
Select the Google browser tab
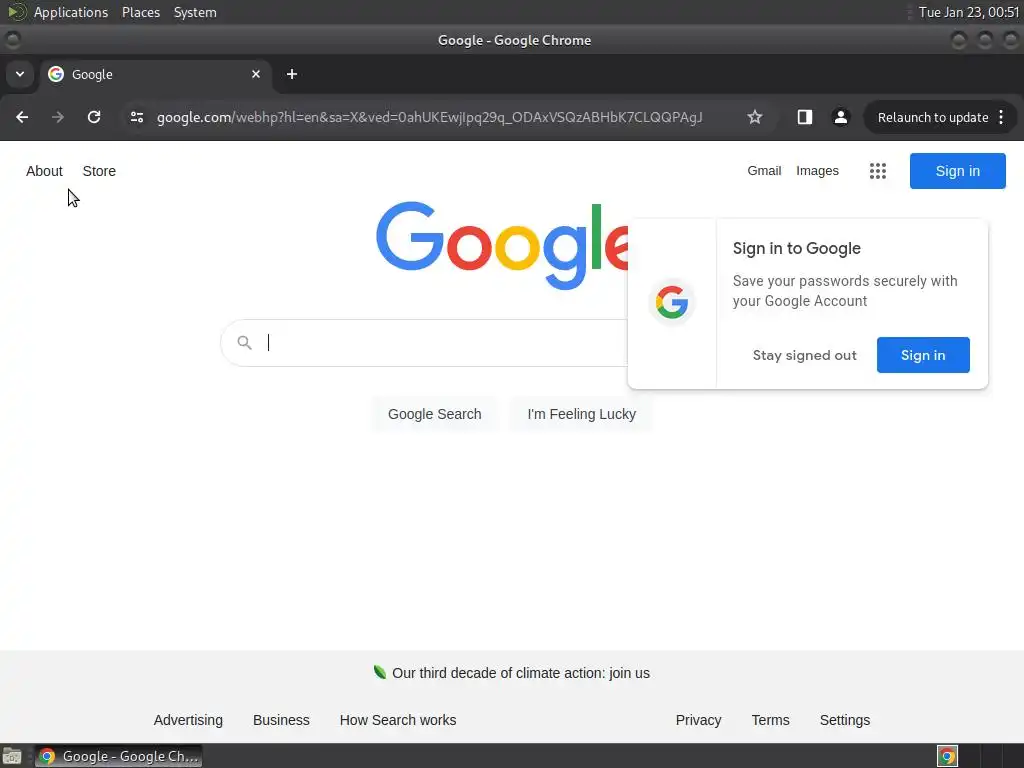point(155,74)
